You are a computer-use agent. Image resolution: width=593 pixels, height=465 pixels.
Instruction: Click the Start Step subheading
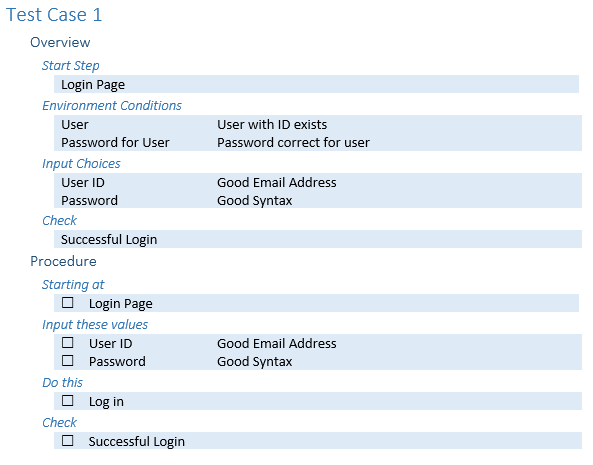(70, 66)
